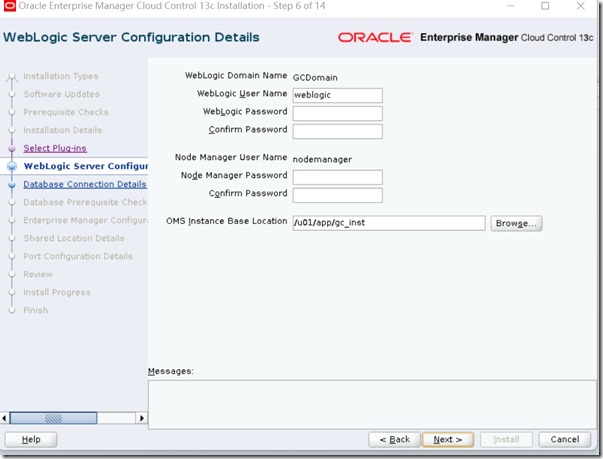The width and height of the screenshot is (603, 459).
Task: Click the Enterprise Manager Configuration step
Action: [85, 220]
